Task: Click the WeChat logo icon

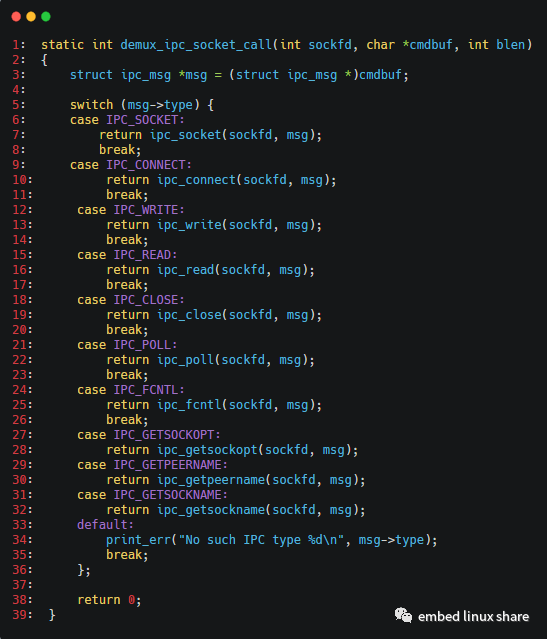Action: [403, 615]
